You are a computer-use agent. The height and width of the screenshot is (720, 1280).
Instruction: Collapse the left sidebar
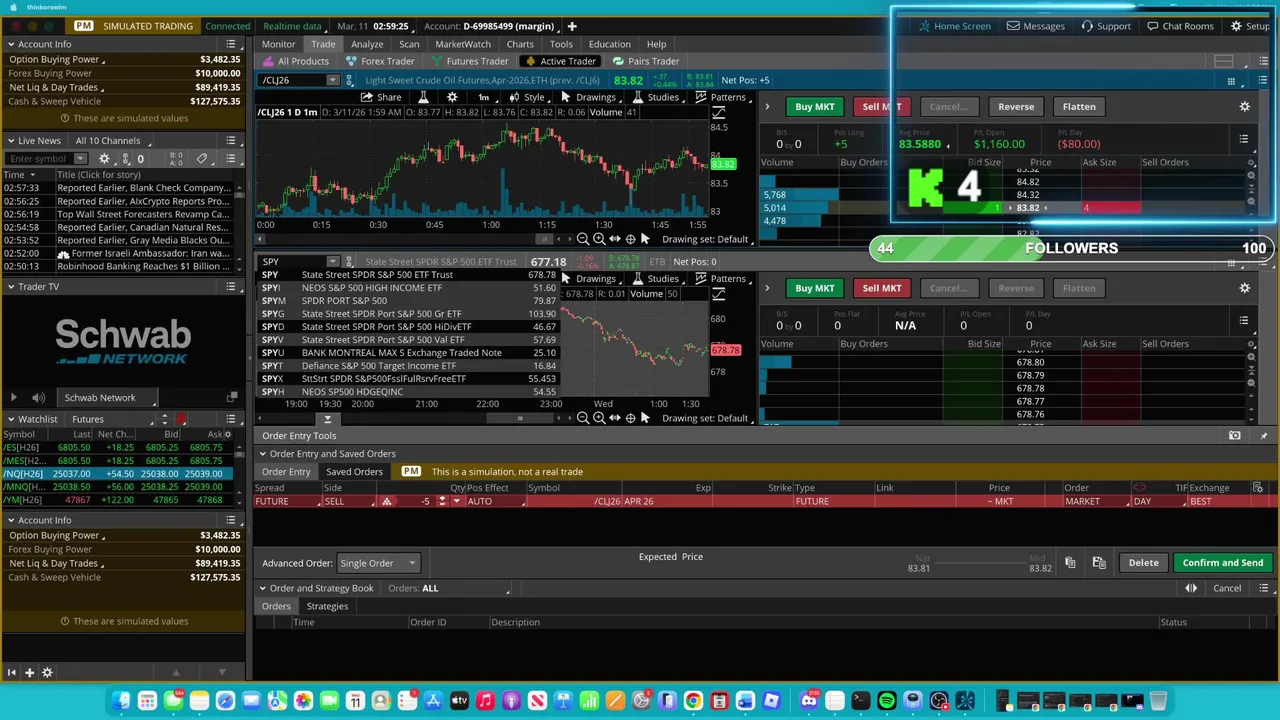tap(11, 673)
